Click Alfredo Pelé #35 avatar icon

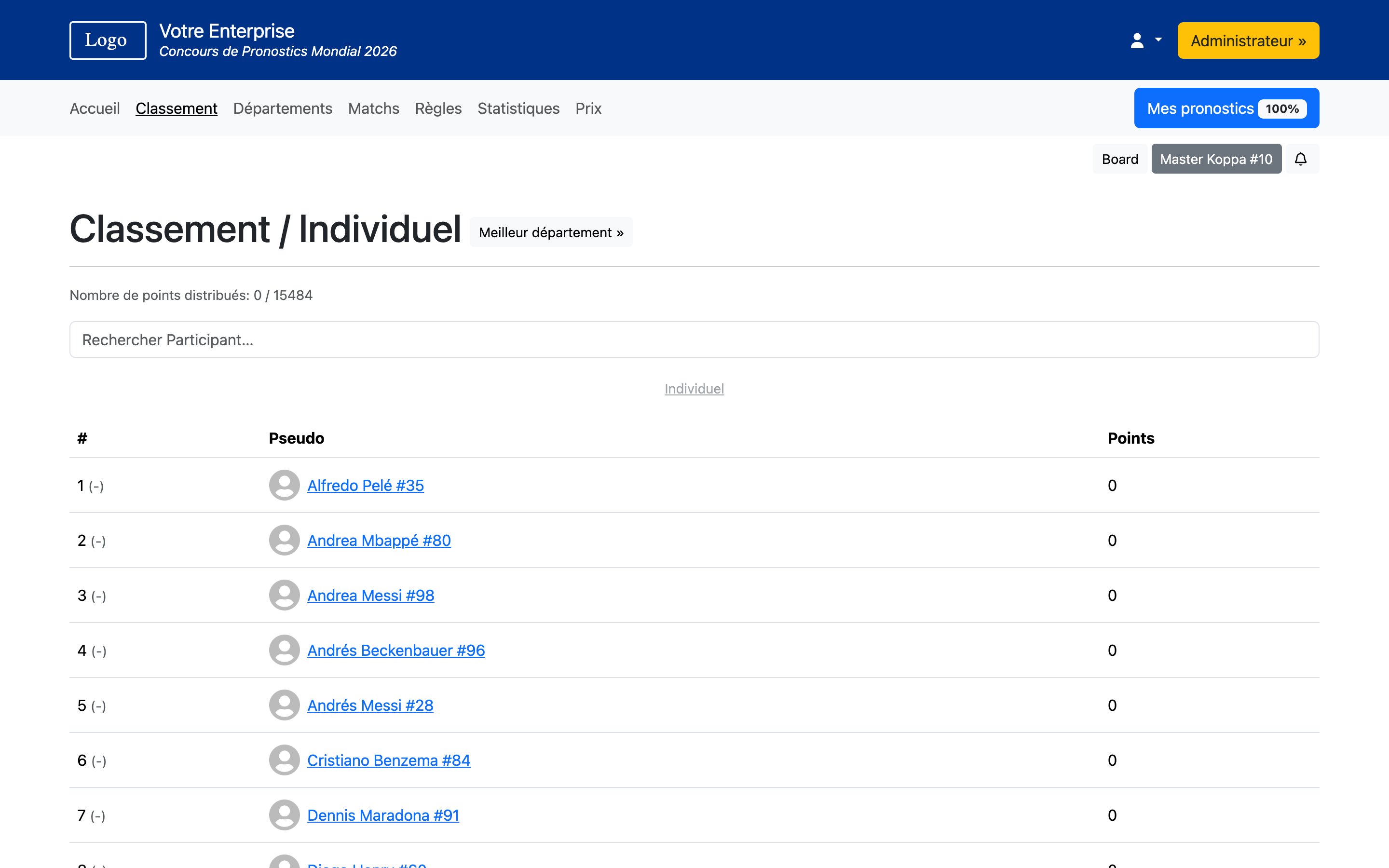coord(284,485)
